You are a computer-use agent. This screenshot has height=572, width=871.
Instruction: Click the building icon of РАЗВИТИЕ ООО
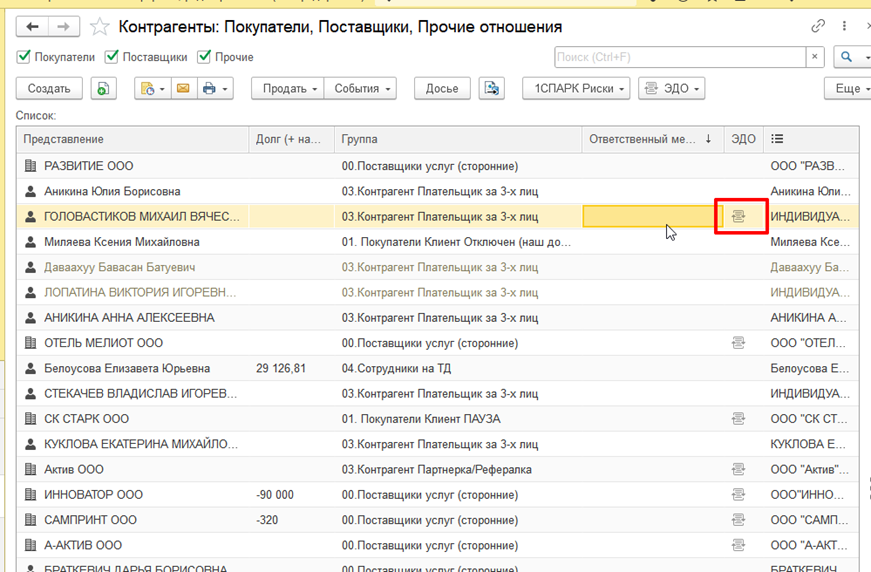click(31, 165)
